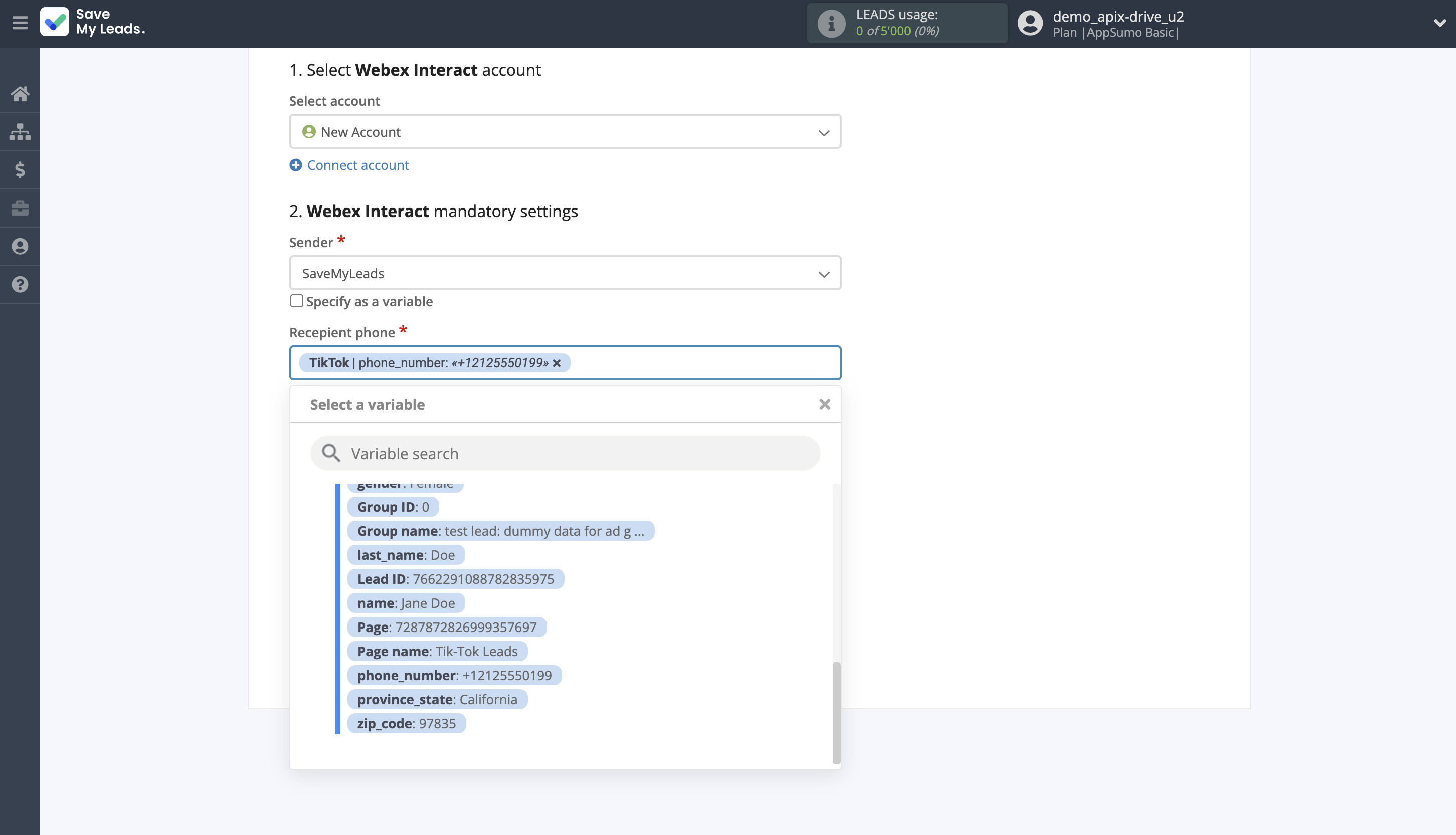The height and width of the screenshot is (835, 1456).
Task: Select the province_state: California variable
Action: (x=437, y=700)
